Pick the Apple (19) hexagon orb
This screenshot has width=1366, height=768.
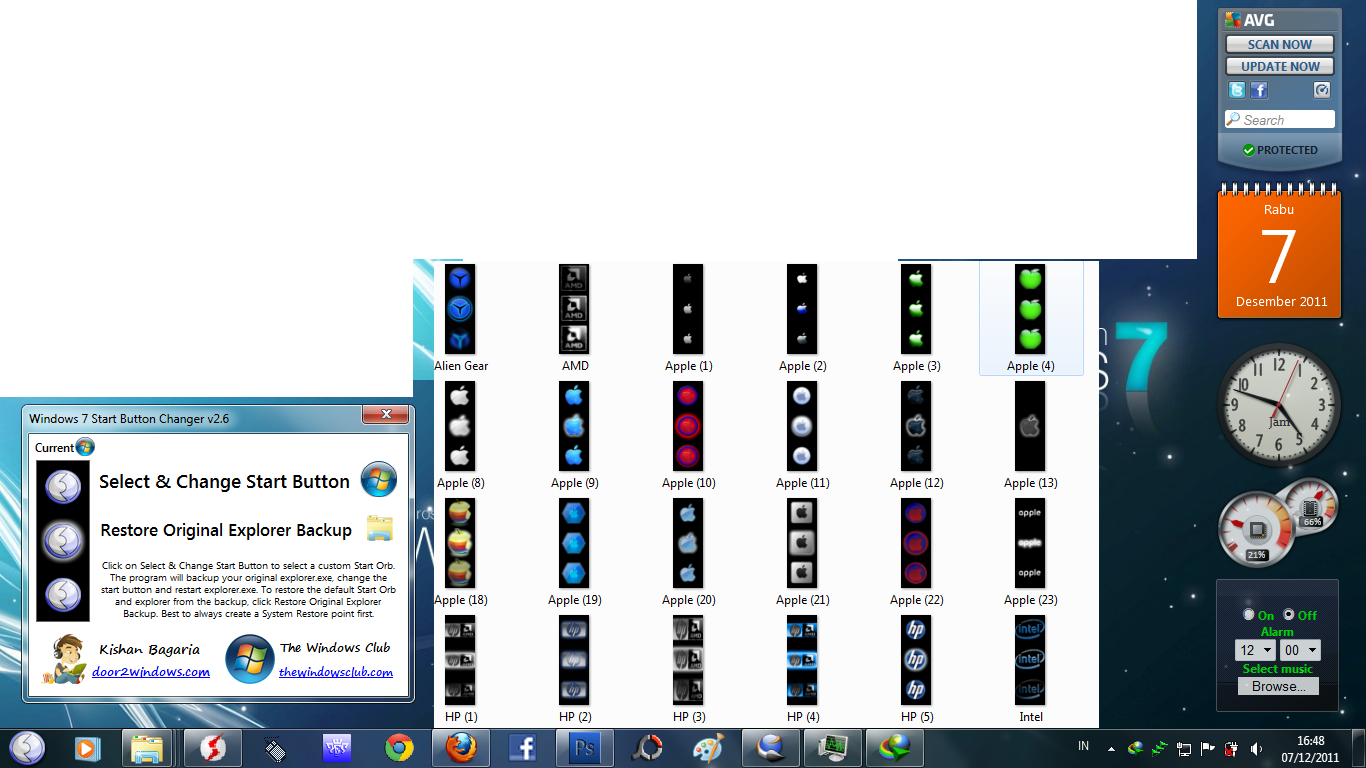click(x=574, y=543)
